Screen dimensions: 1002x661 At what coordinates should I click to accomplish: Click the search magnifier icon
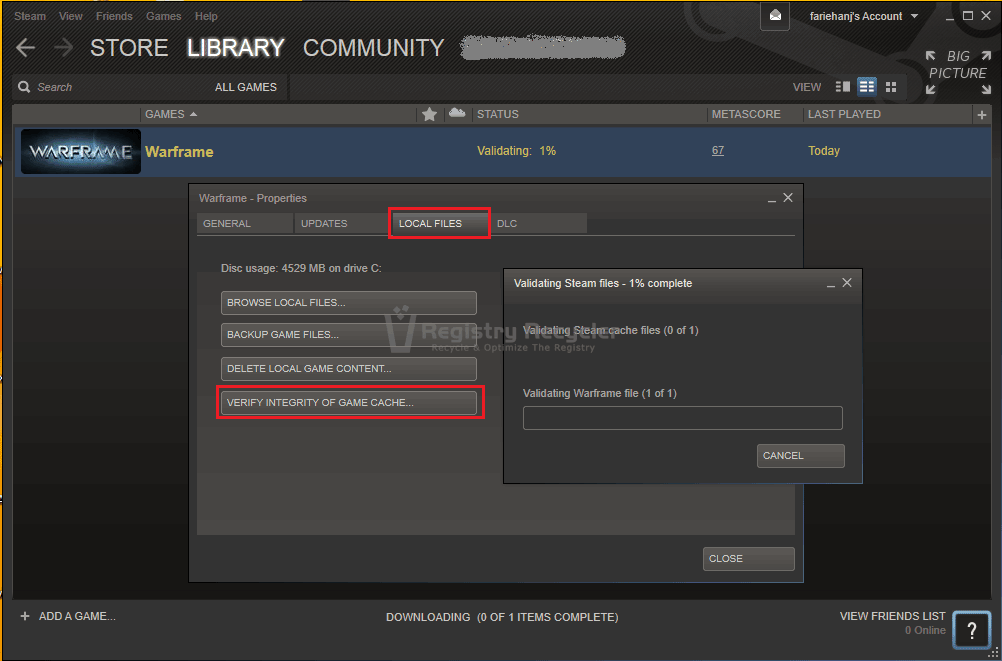coord(24,87)
